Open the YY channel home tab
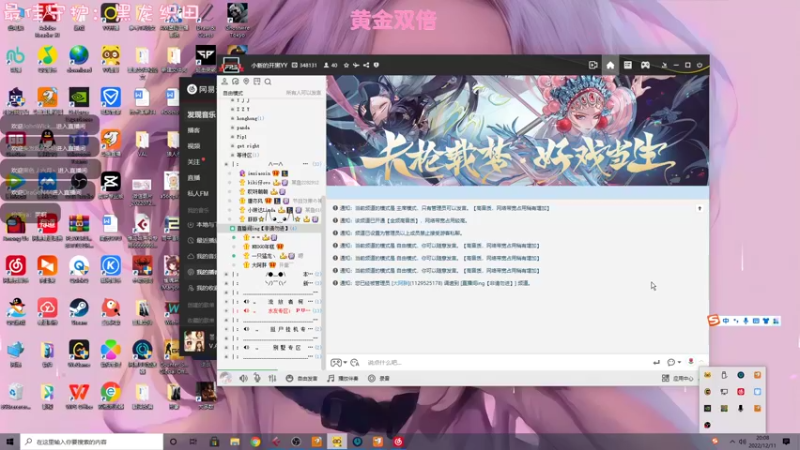Image resolution: width=800 pixels, height=450 pixels. pos(610,65)
